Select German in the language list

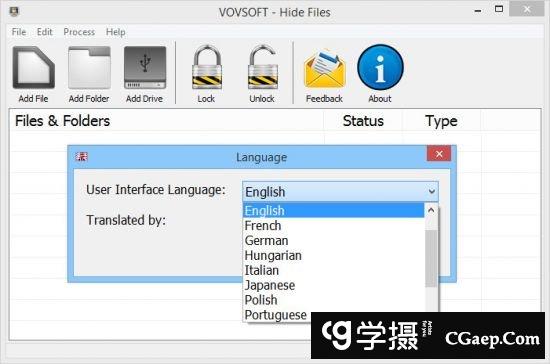[x=333, y=241]
